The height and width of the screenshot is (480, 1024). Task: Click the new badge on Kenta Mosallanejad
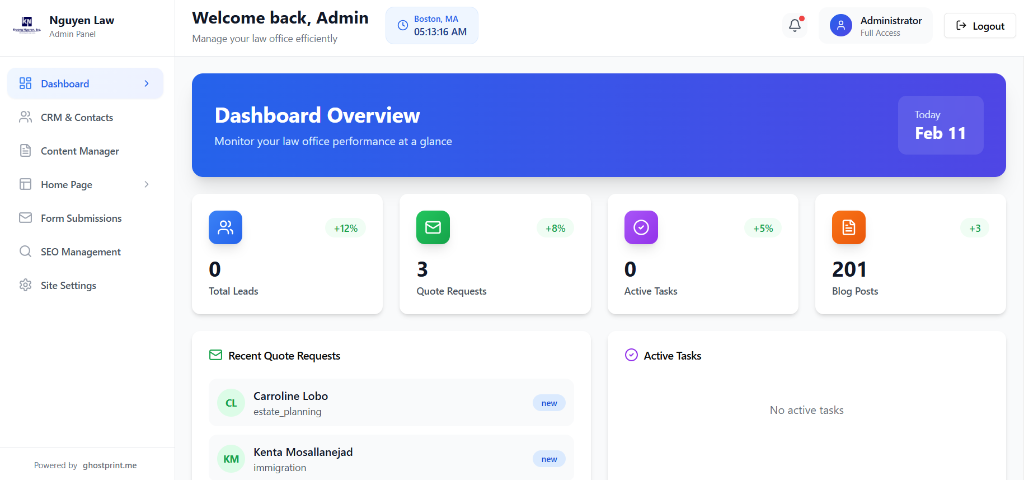pos(549,459)
